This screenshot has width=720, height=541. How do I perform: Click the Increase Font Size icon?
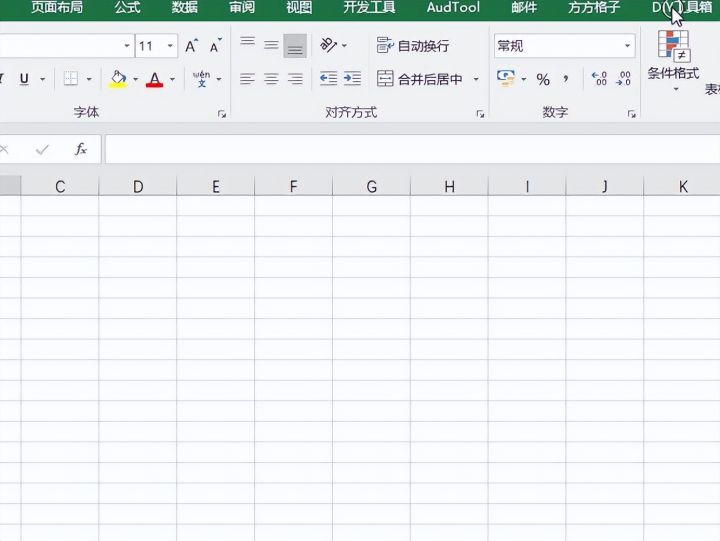tap(191, 45)
